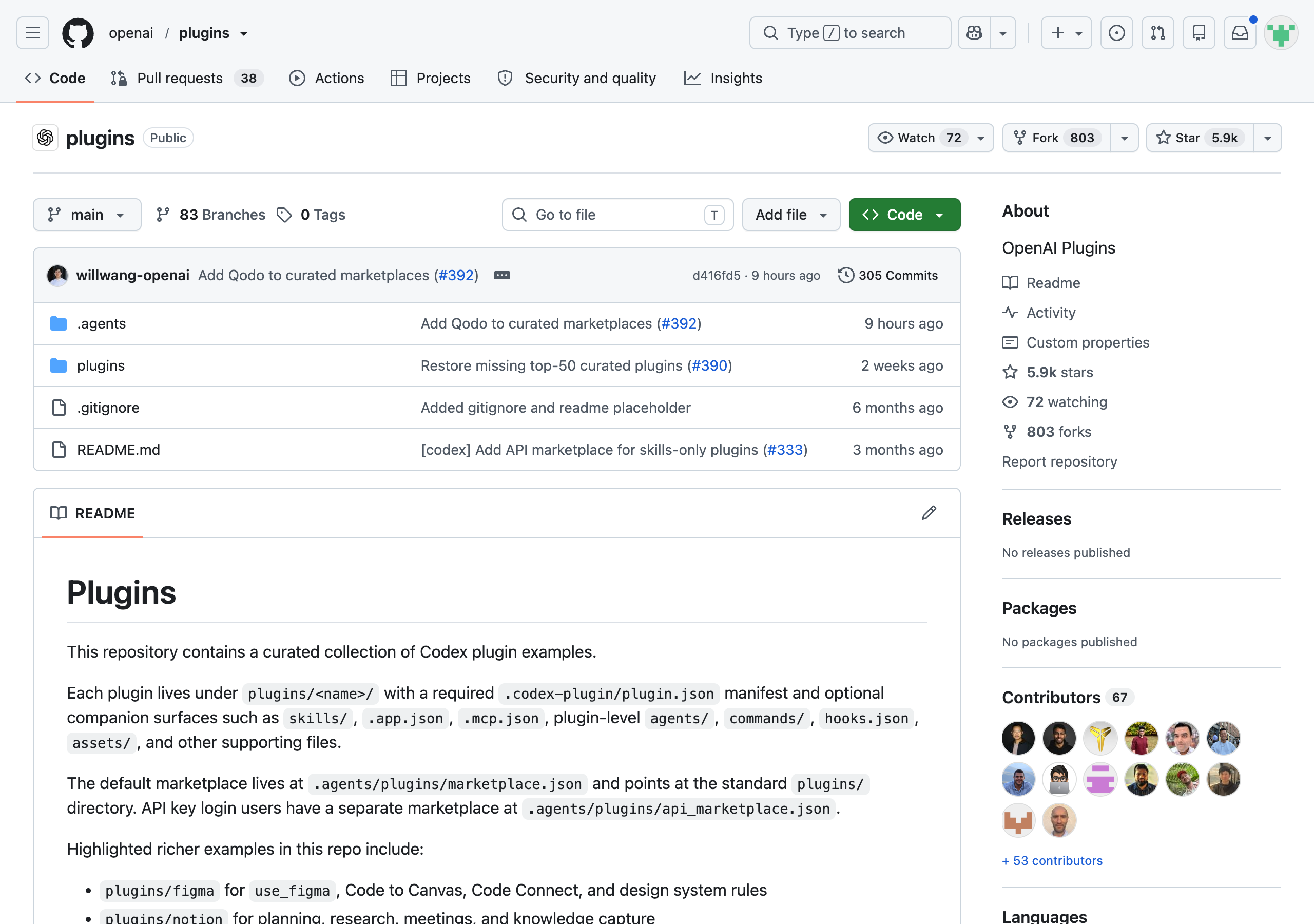Open Custom properties in sidebar
1314x924 pixels.
pos(1076,342)
